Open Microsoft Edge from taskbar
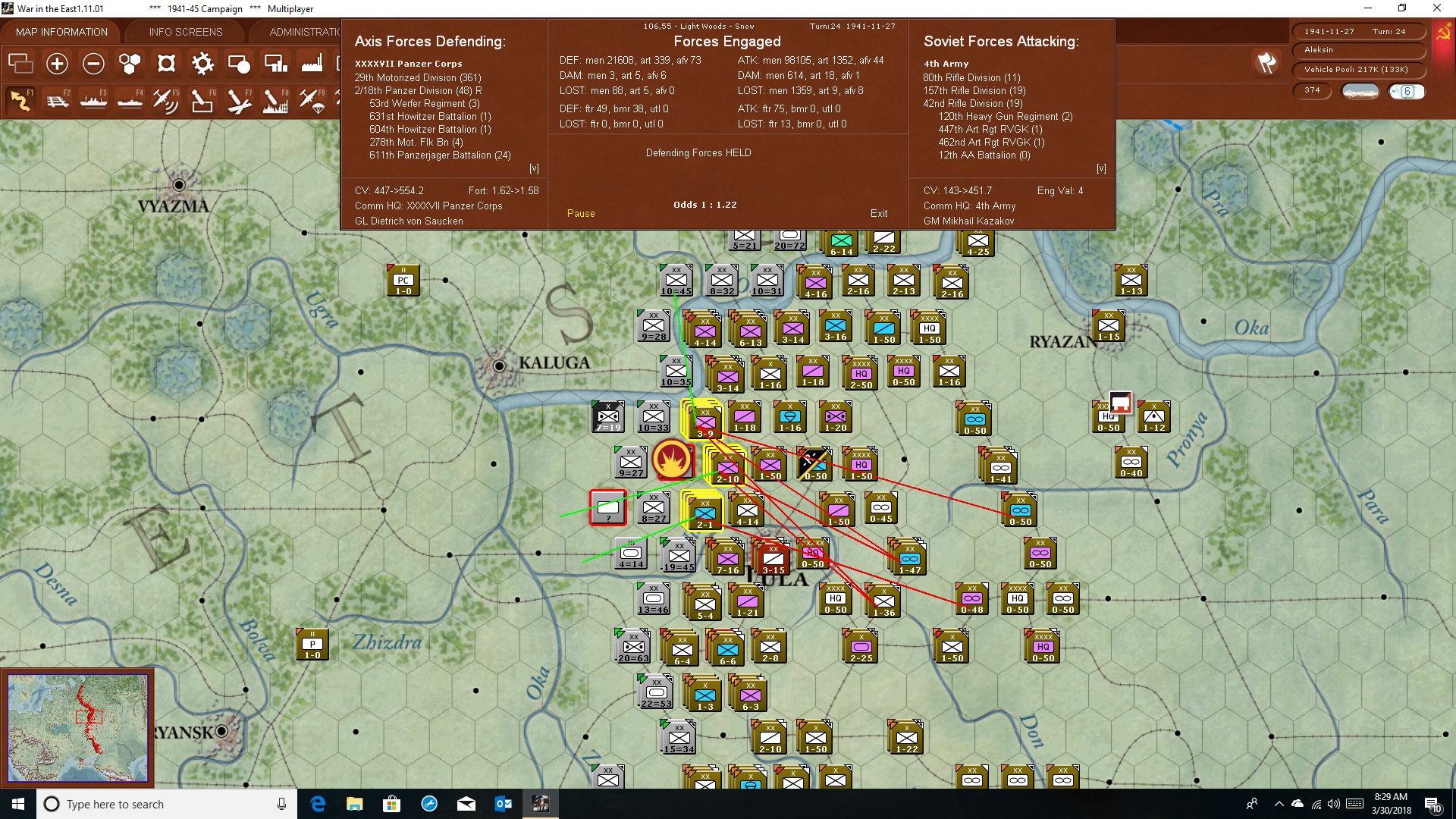Screen dimensions: 1456x819 (x=318, y=804)
